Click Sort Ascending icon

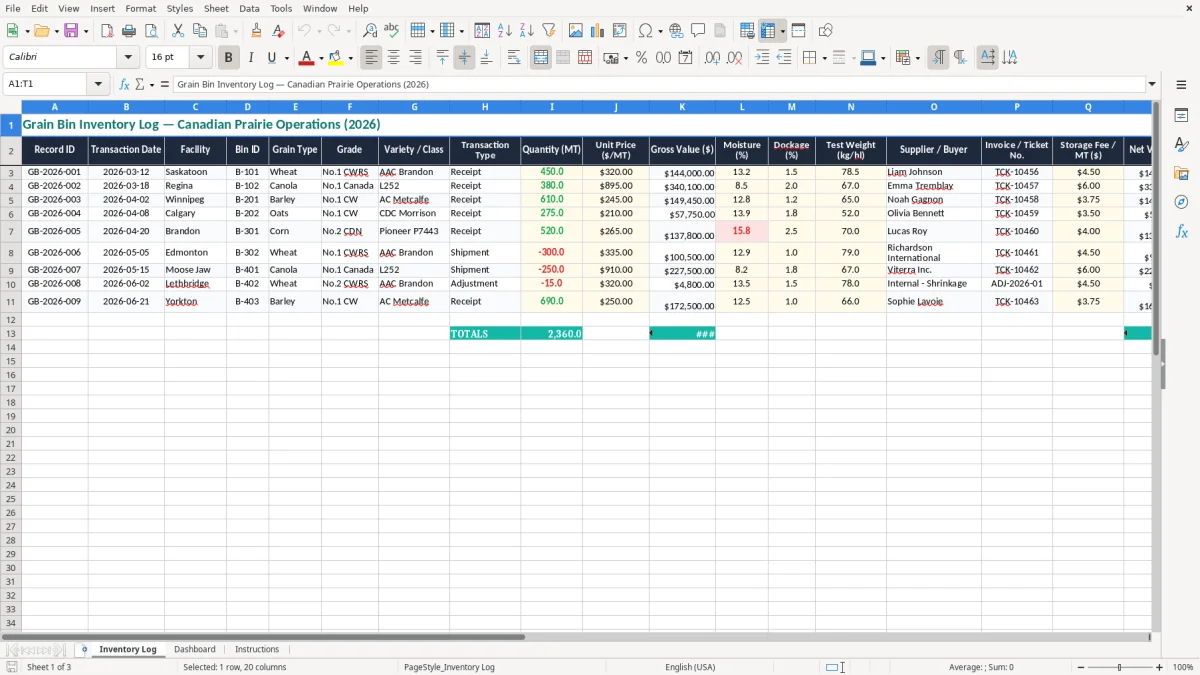coord(505,31)
